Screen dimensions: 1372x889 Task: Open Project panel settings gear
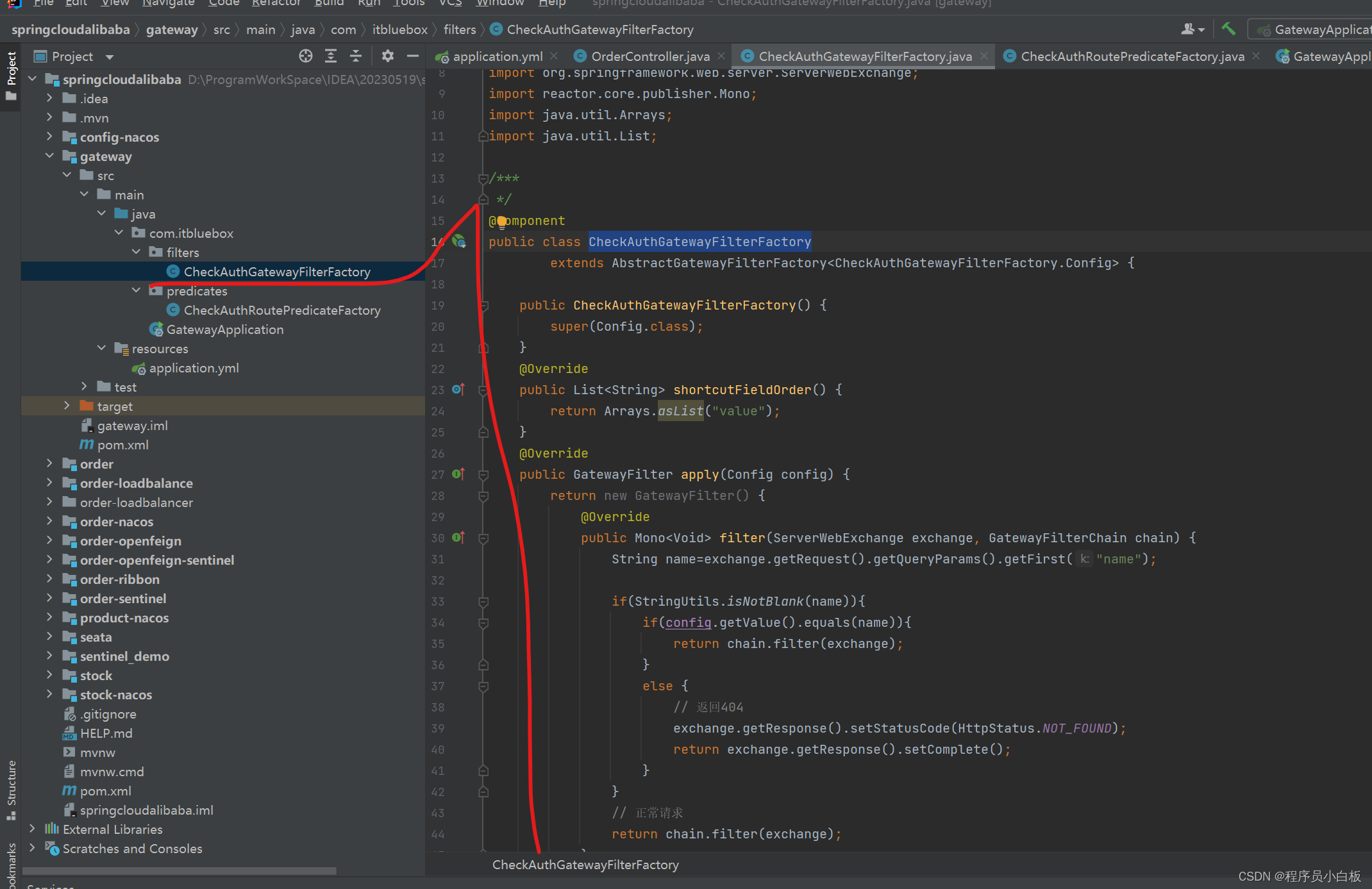click(388, 56)
